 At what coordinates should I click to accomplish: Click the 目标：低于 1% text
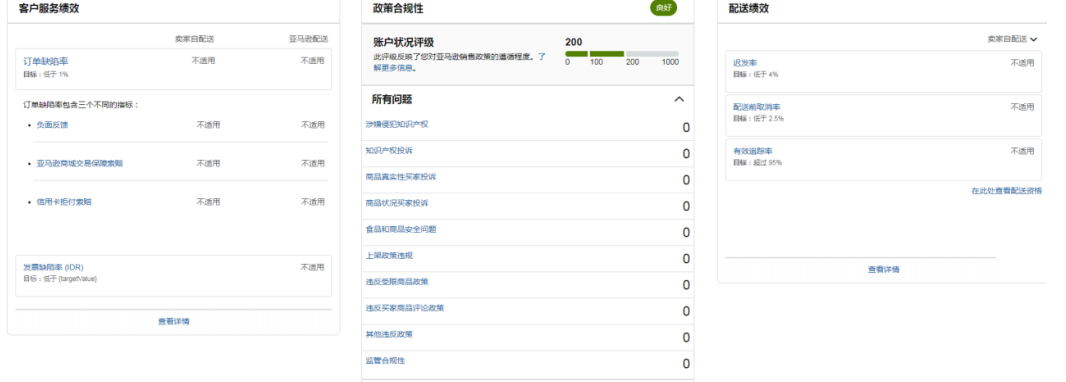pos(46,74)
